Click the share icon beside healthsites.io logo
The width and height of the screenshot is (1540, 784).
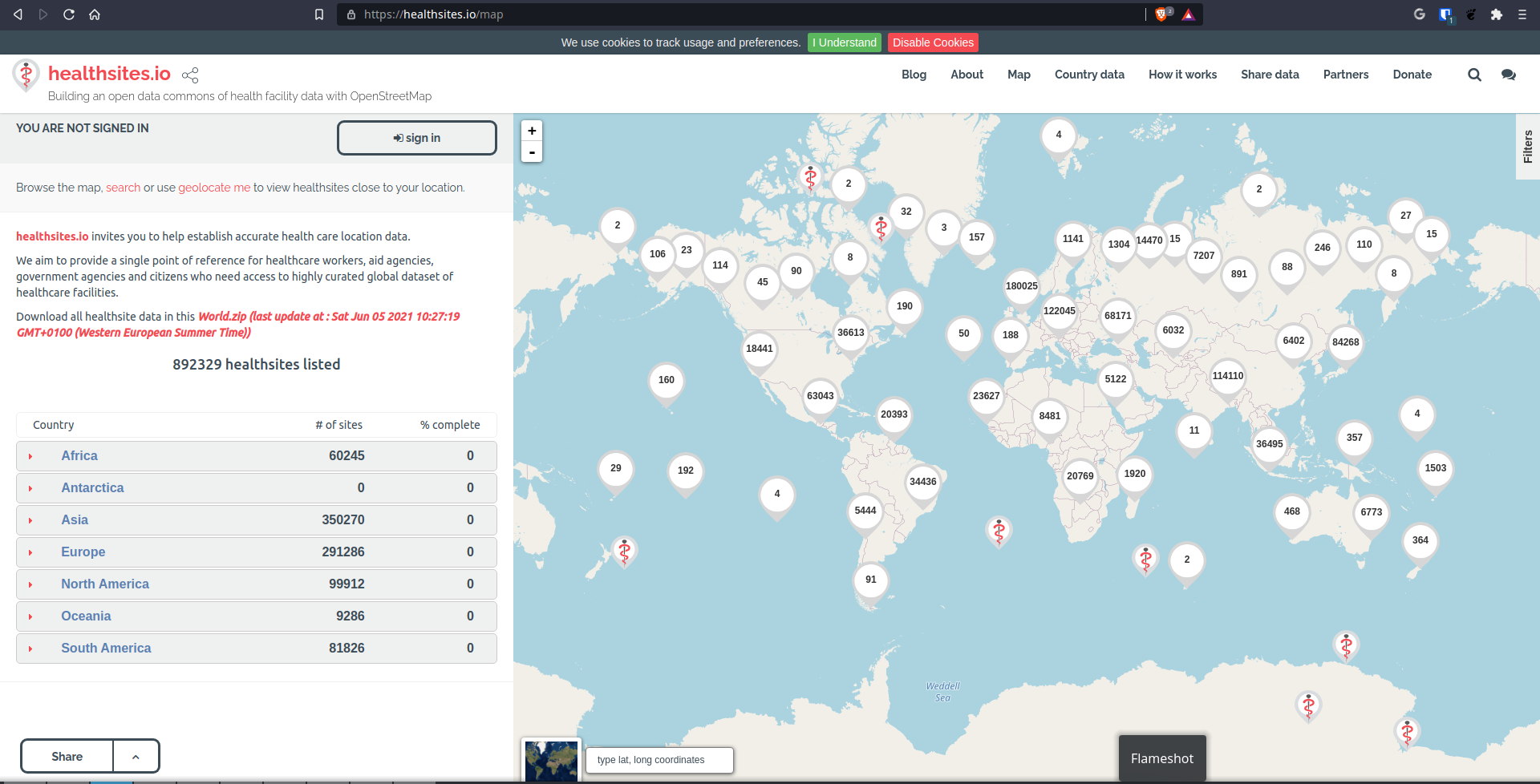point(190,75)
